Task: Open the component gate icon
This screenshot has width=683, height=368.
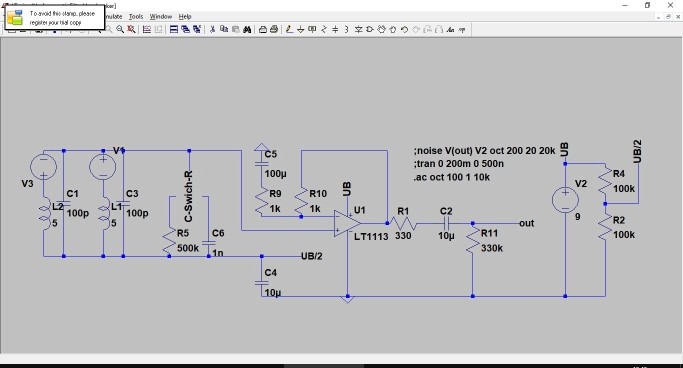Action: (x=370, y=30)
